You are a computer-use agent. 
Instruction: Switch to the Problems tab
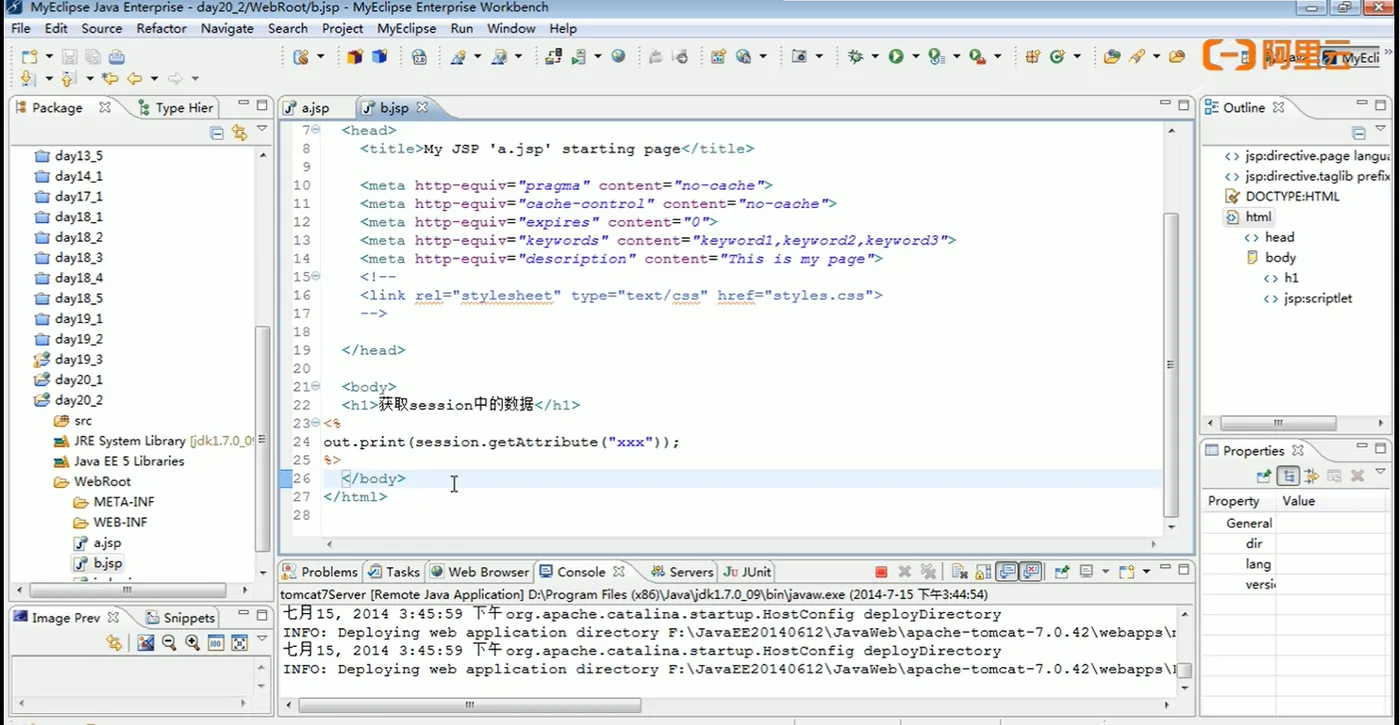(319, 572)
